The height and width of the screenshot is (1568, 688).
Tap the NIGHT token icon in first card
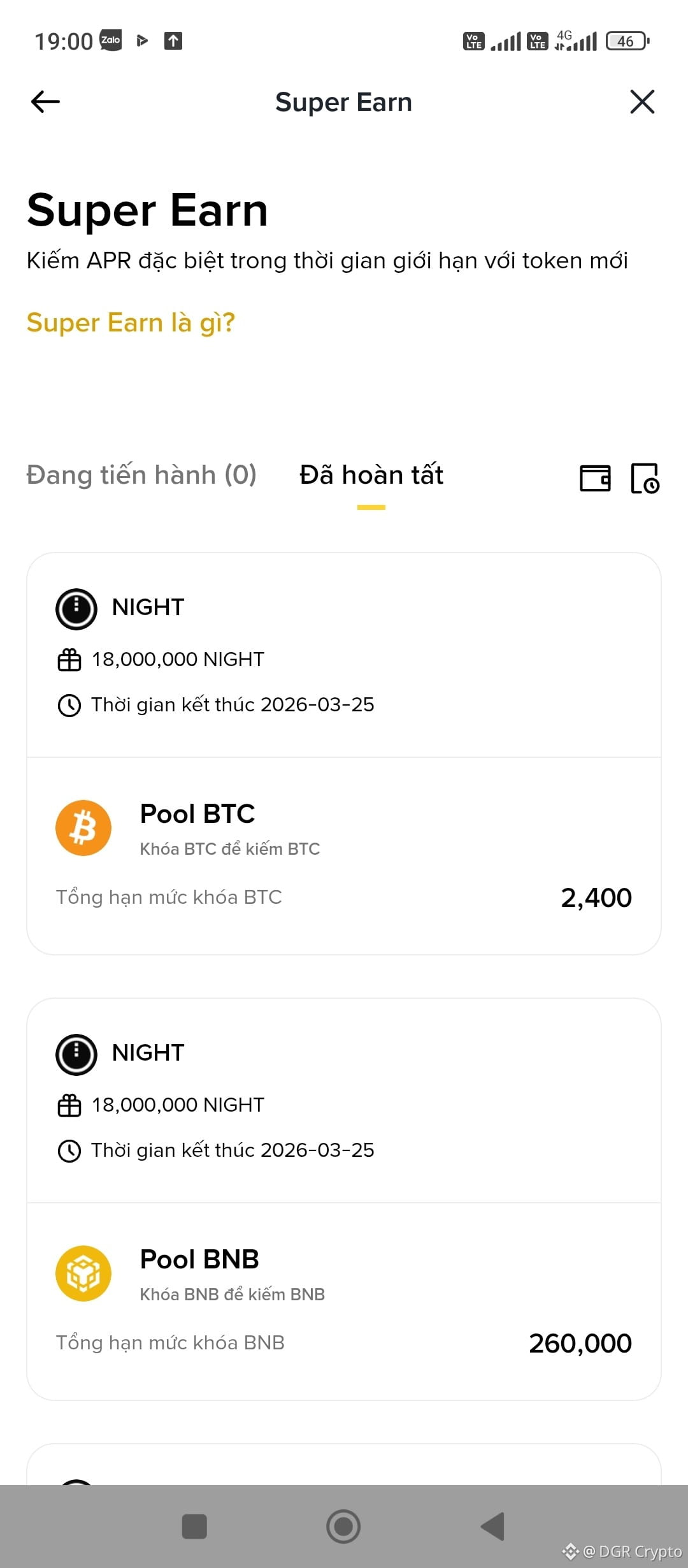point(76,609)
